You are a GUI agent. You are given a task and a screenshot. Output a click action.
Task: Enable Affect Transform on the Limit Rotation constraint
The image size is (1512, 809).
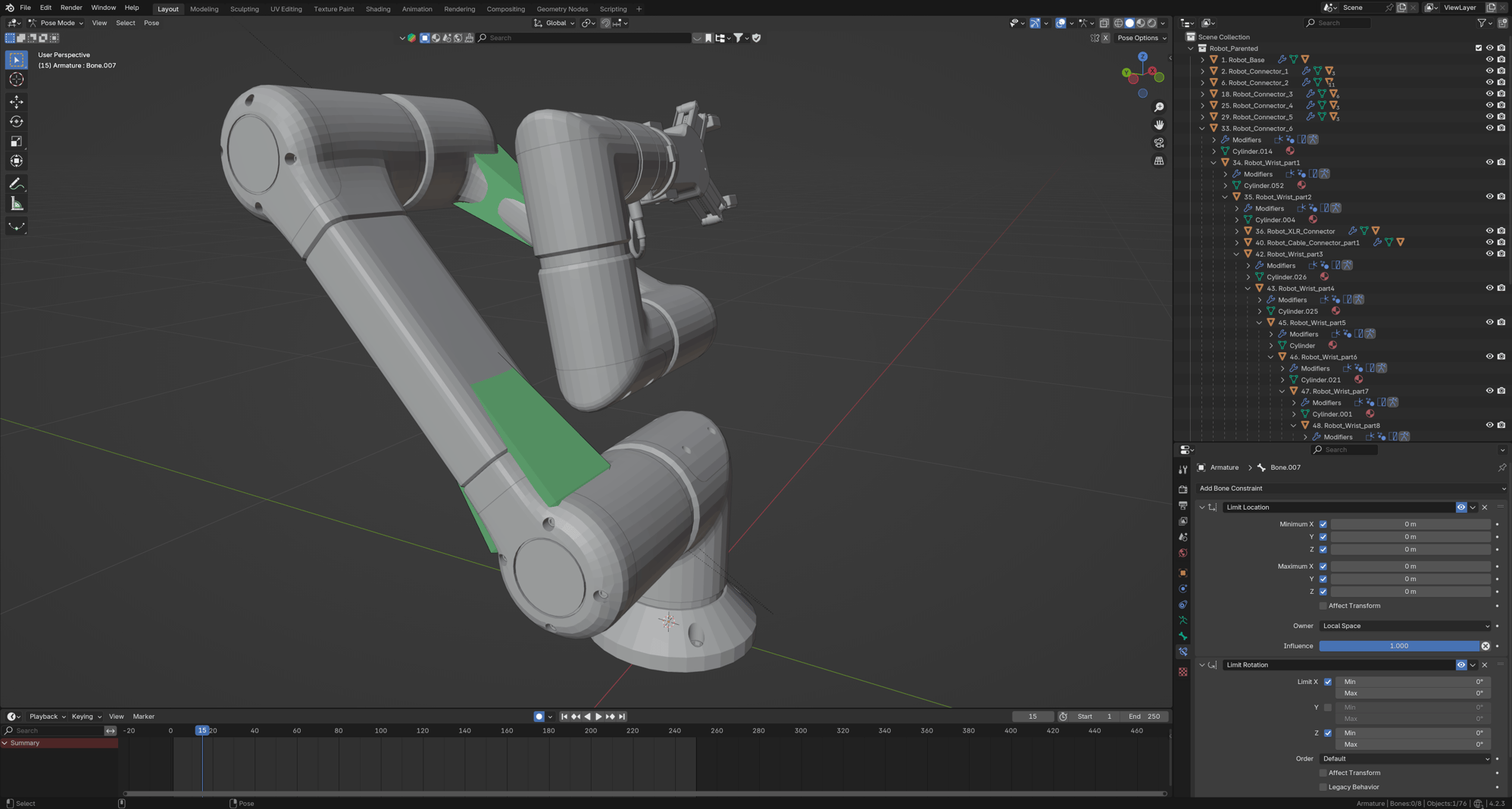pos(1323,773)
